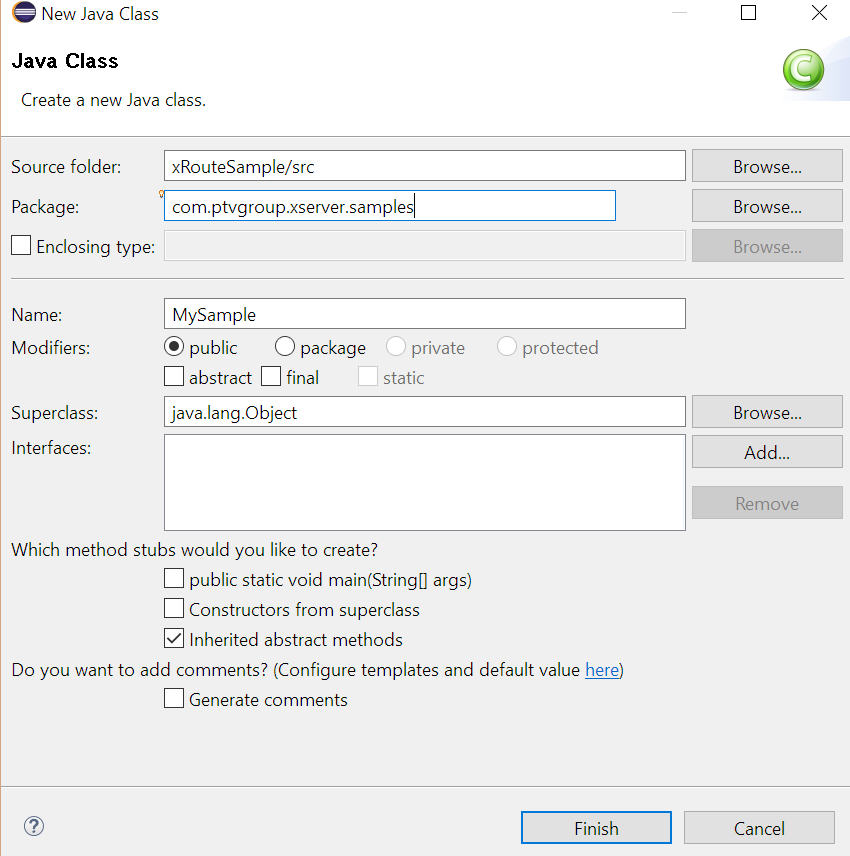Enable Generate comments checkbox
The width and height of the screenshot is (850, 856).
(x=174, y=699)
